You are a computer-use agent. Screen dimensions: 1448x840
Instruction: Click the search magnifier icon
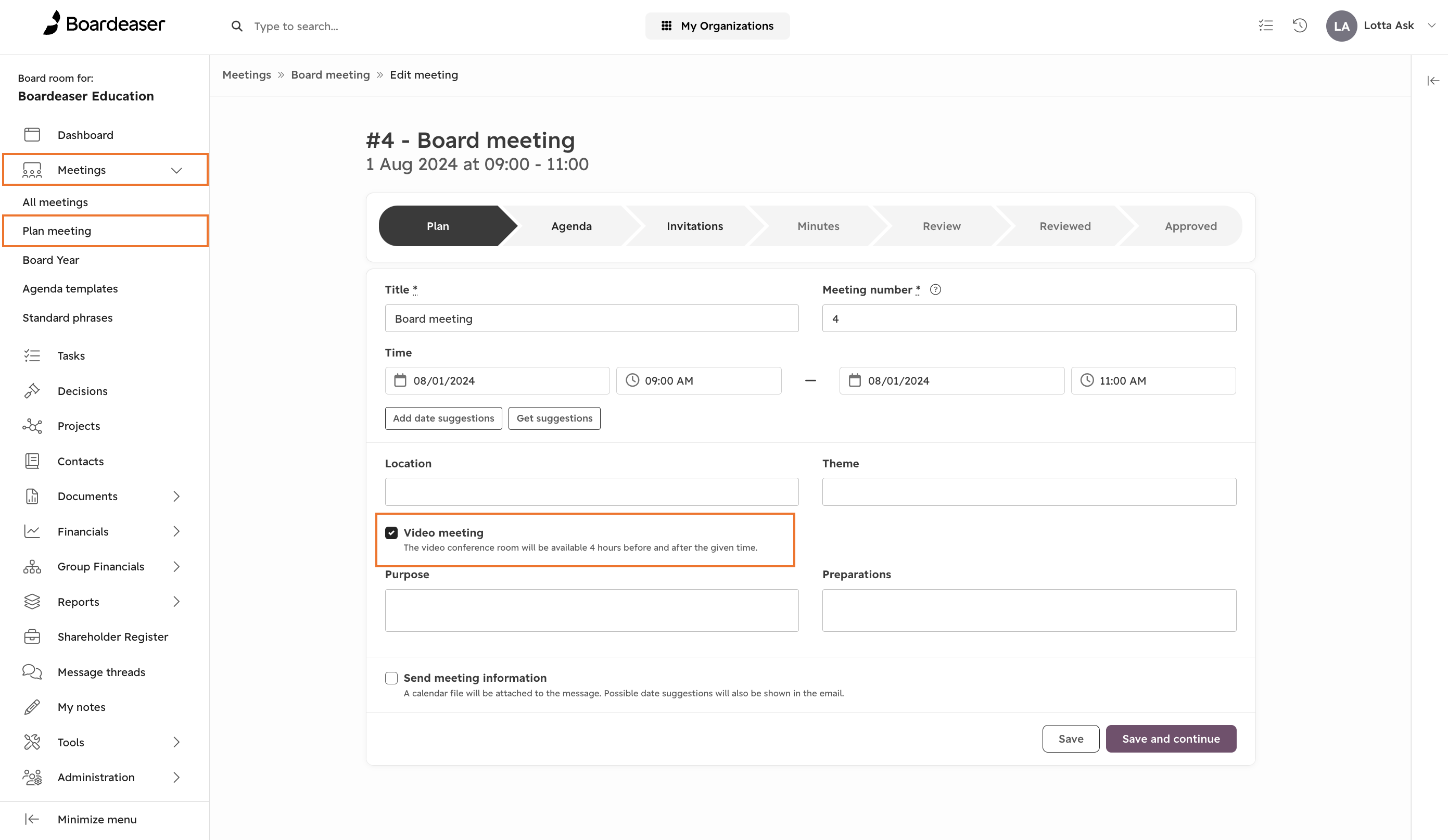coord(237,26)
